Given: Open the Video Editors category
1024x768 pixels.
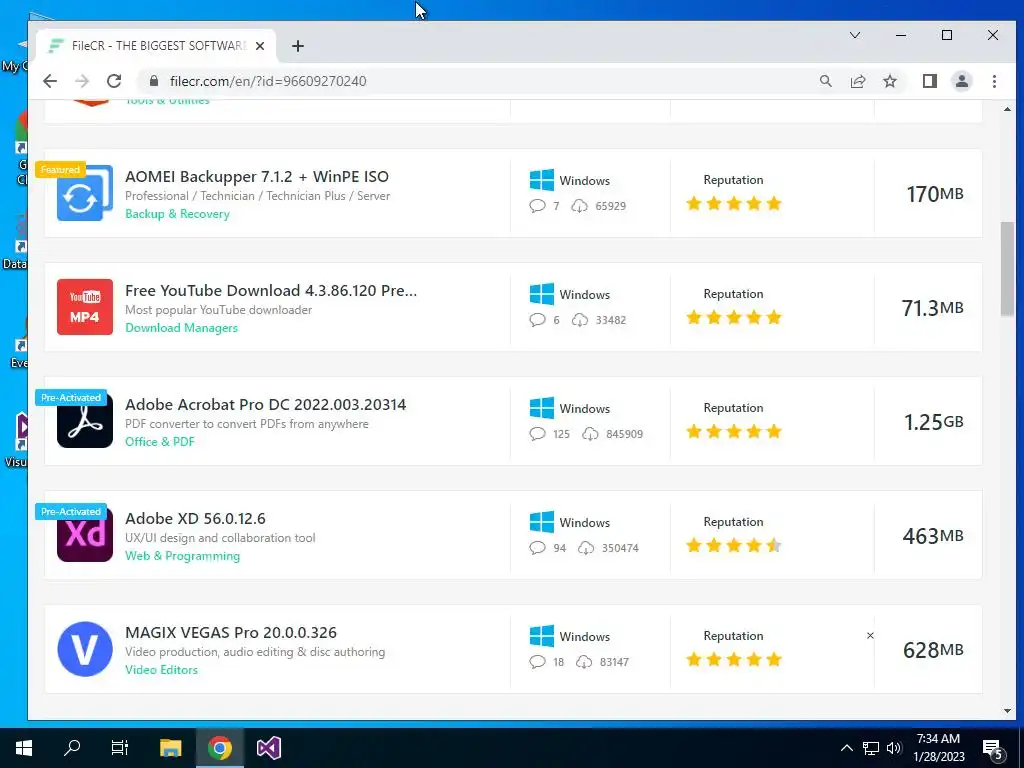Looking at the screenshot, I should (x=161, y=670).
